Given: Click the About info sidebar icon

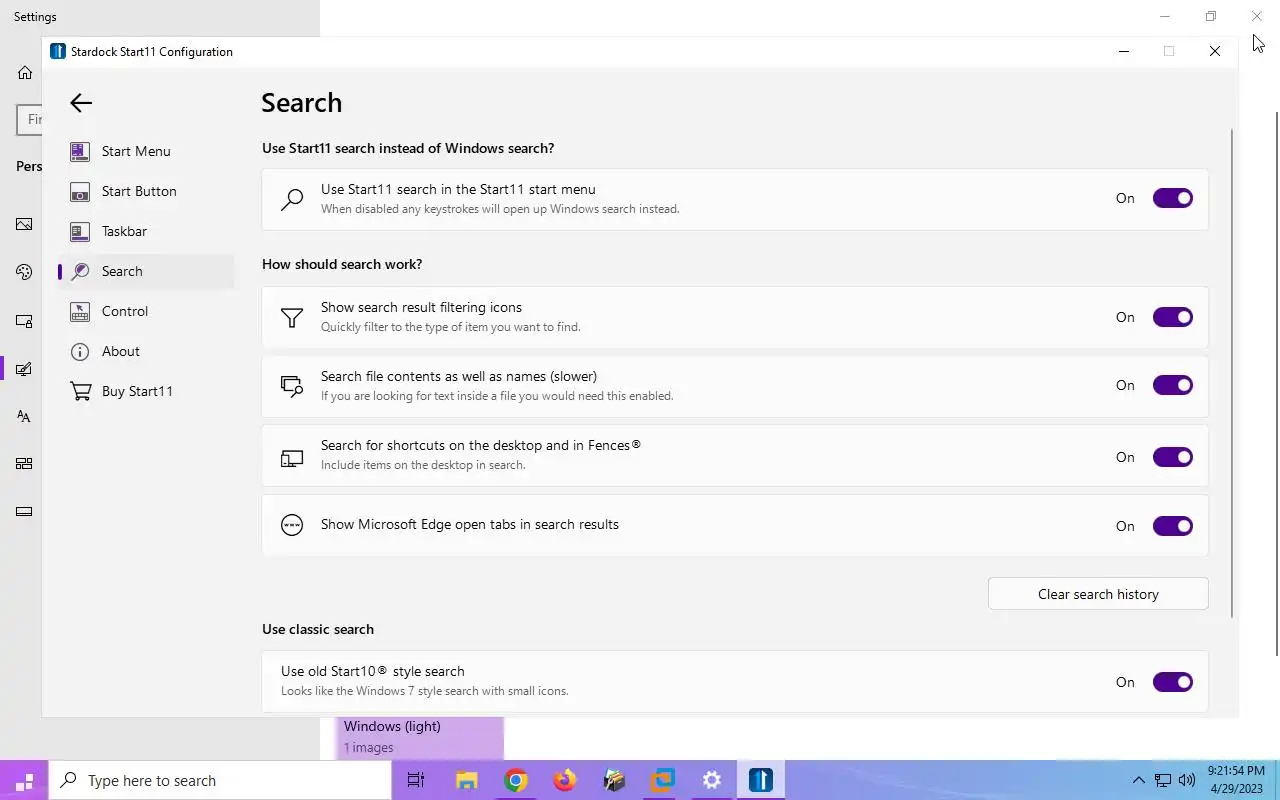Looking at the screenshot, I should 80,351.
